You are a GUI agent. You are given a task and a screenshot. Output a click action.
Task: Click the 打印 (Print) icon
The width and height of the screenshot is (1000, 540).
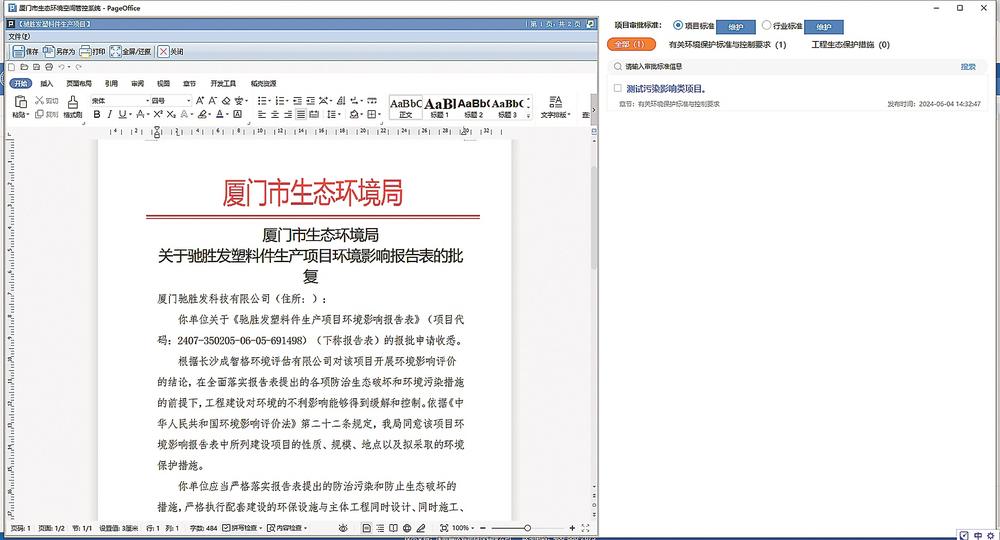(92, 51)
